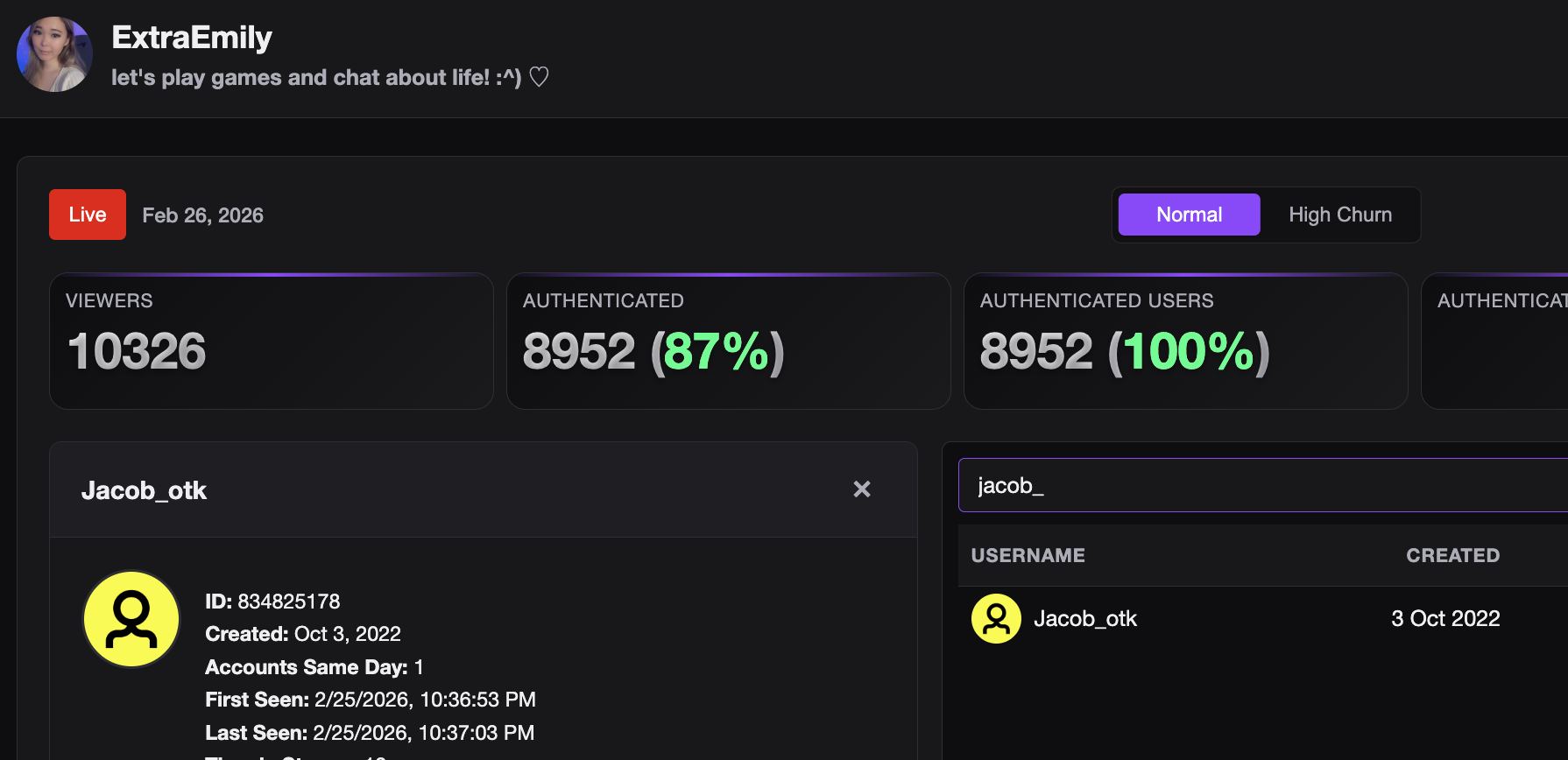Viewport: 1568px width, 760px height.
Task: Click the Created: Oct 3, 2022 line
Action: (303, 634)
